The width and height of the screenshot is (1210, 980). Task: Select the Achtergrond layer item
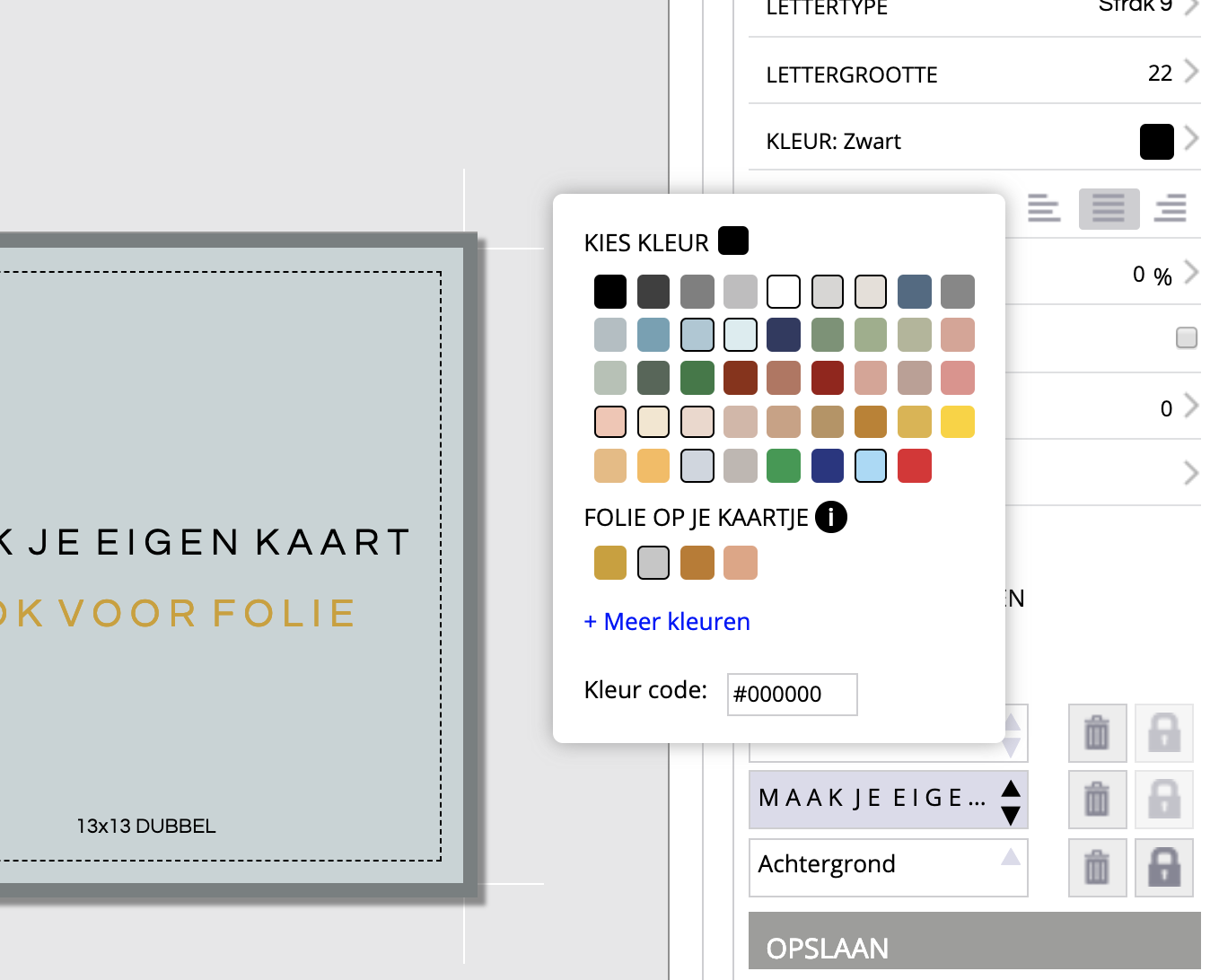(x=875, y=865)
